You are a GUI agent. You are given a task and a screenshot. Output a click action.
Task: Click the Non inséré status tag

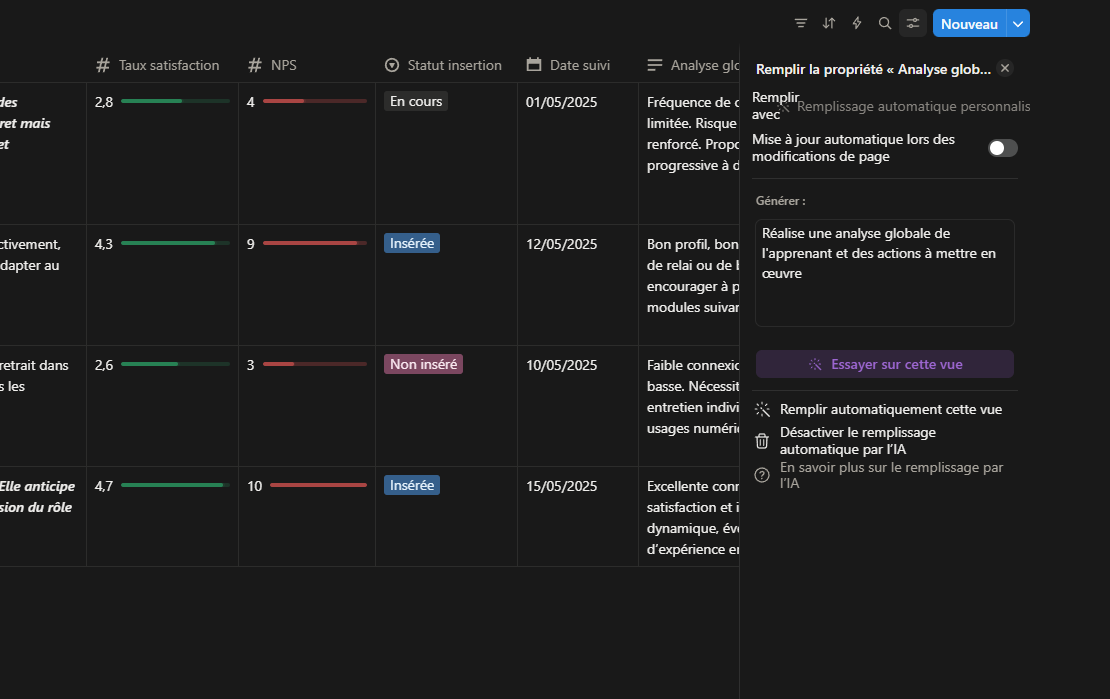[x=423, y=364]
